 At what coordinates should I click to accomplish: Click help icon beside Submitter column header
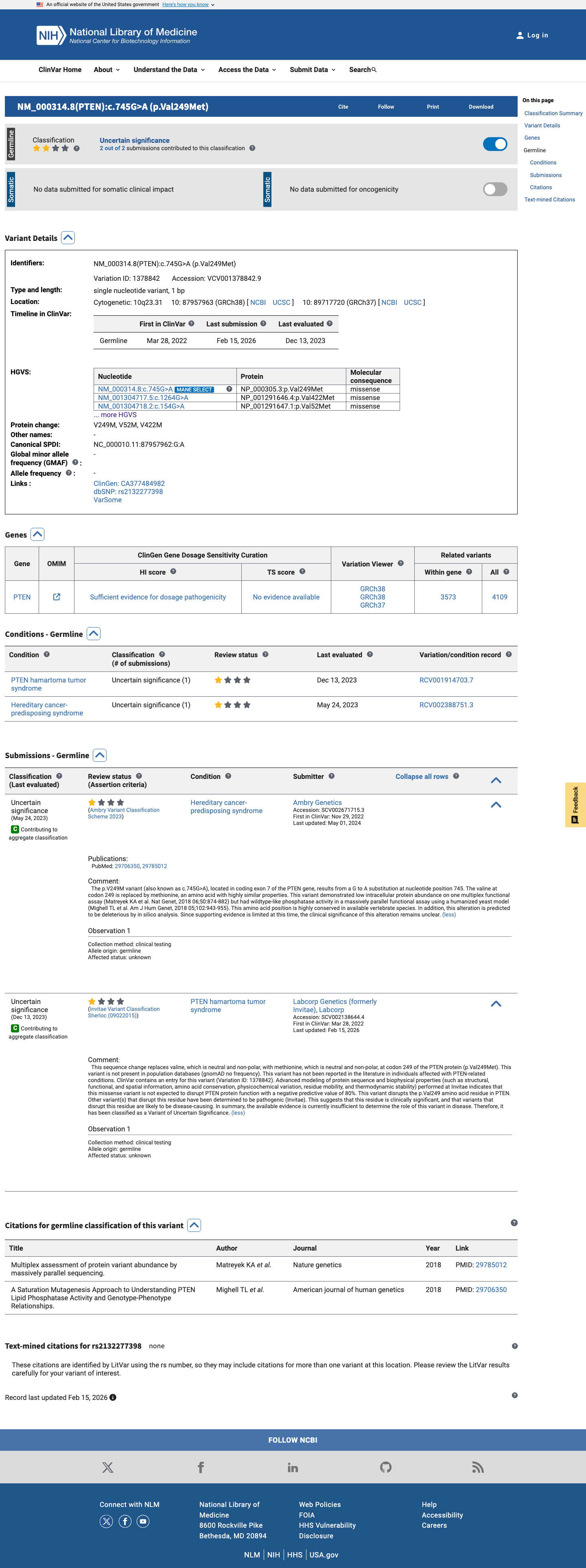coord(331,776)
